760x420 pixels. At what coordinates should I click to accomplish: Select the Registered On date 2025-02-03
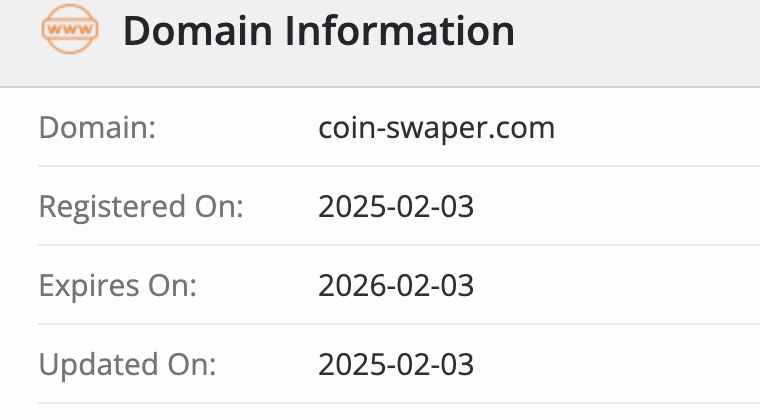coord(396,206)
